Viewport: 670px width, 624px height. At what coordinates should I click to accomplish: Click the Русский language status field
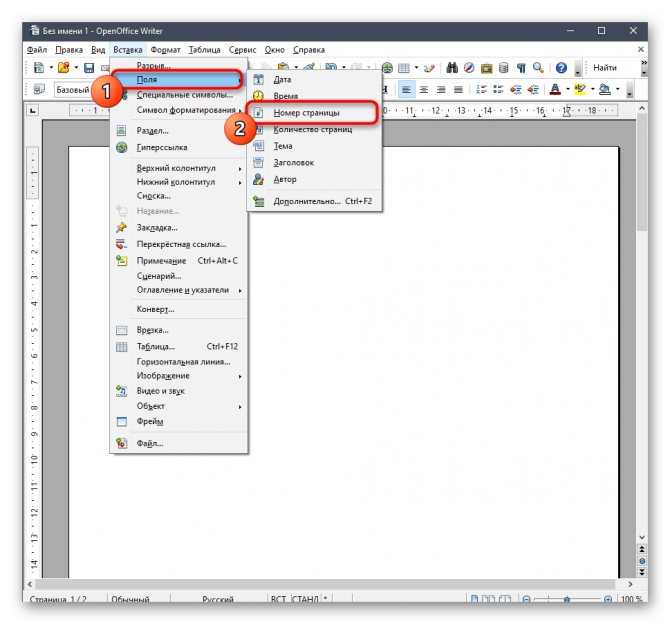point(218,599)
